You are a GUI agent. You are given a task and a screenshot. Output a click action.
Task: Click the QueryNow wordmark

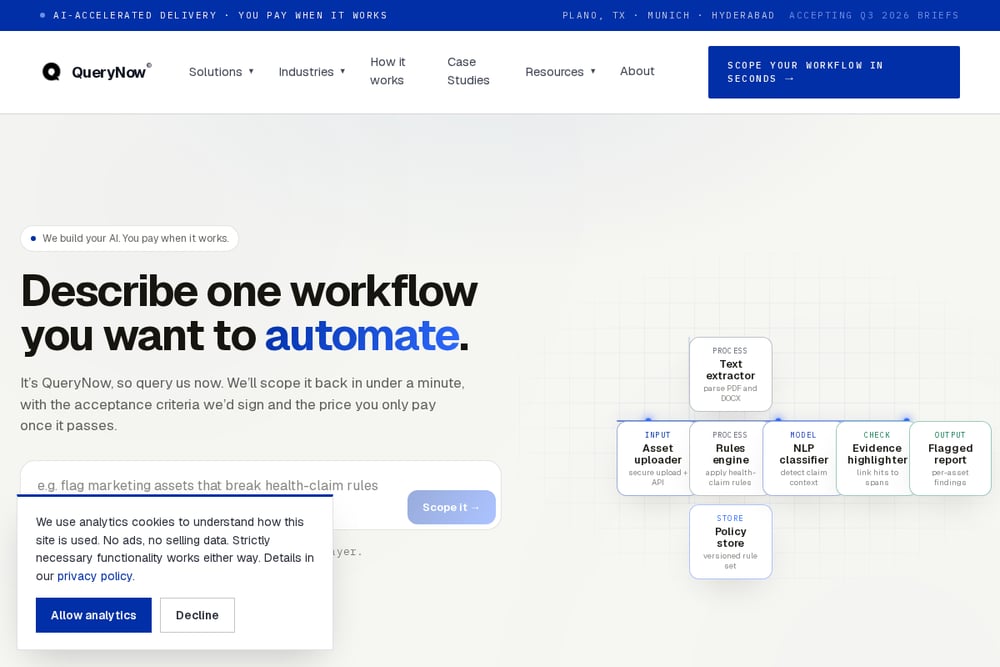109,72
